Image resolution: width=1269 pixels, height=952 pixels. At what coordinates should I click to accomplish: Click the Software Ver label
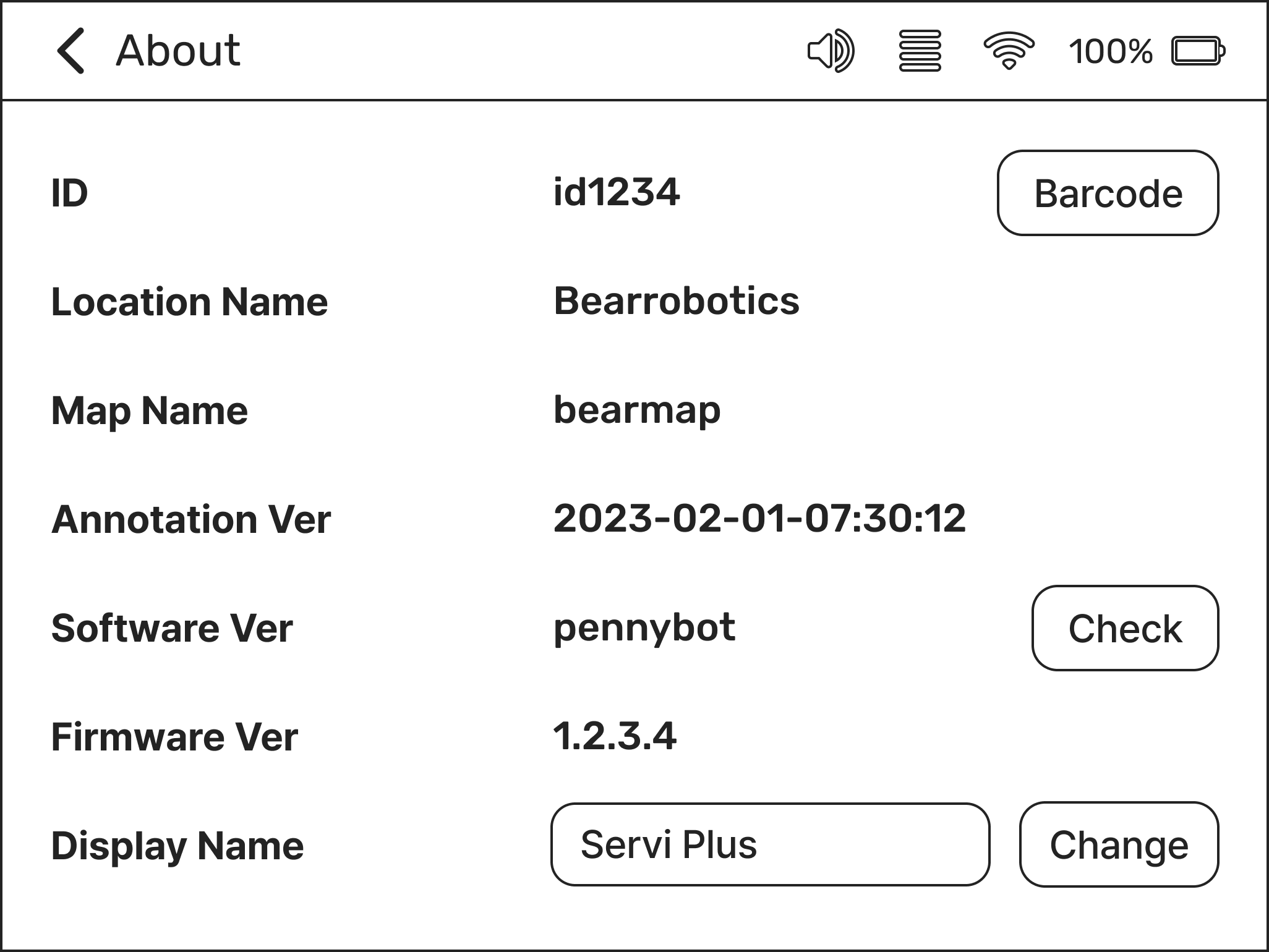[172, 628]
